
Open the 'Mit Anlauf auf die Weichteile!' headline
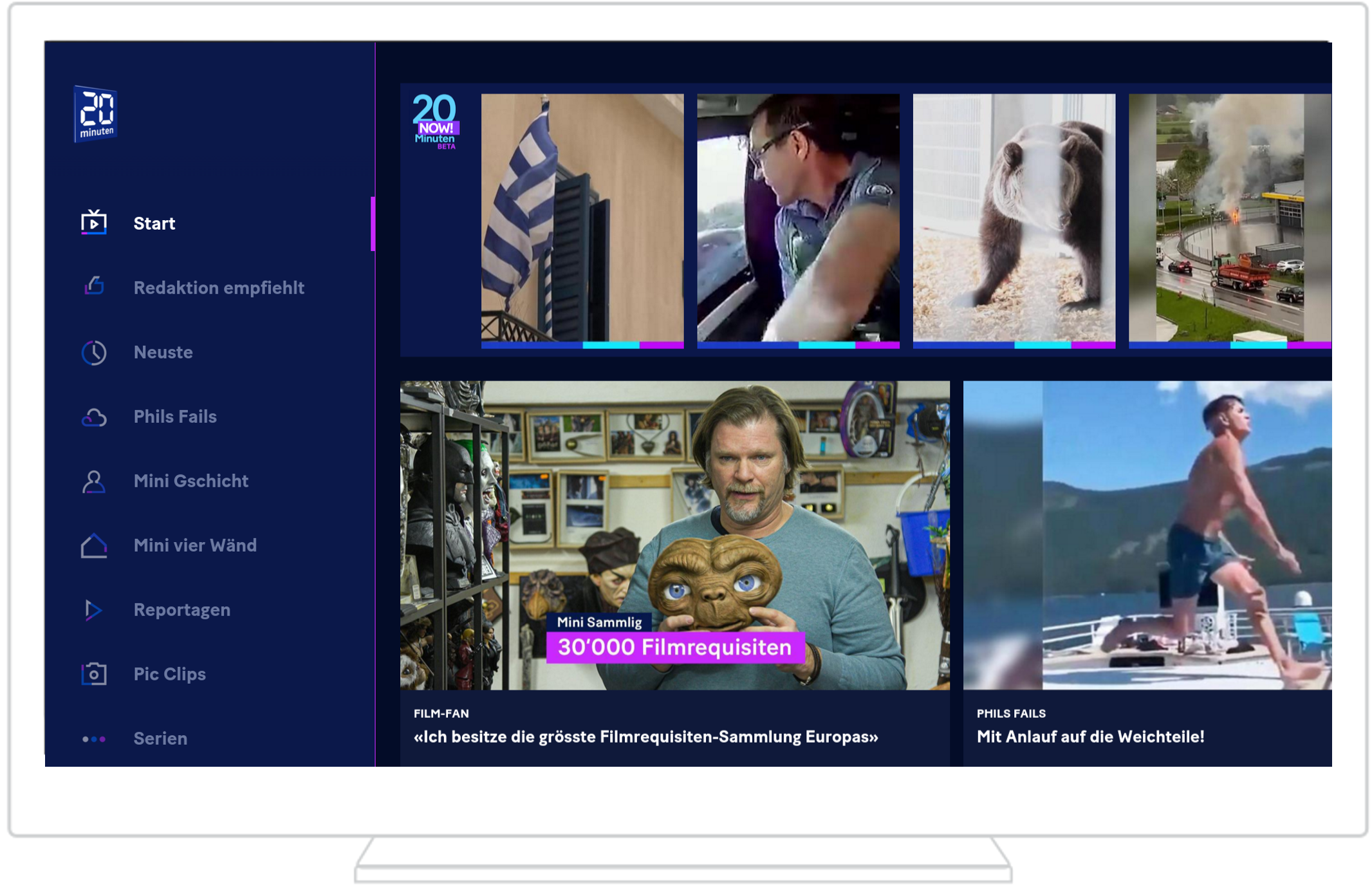(x=1090, y=736)
